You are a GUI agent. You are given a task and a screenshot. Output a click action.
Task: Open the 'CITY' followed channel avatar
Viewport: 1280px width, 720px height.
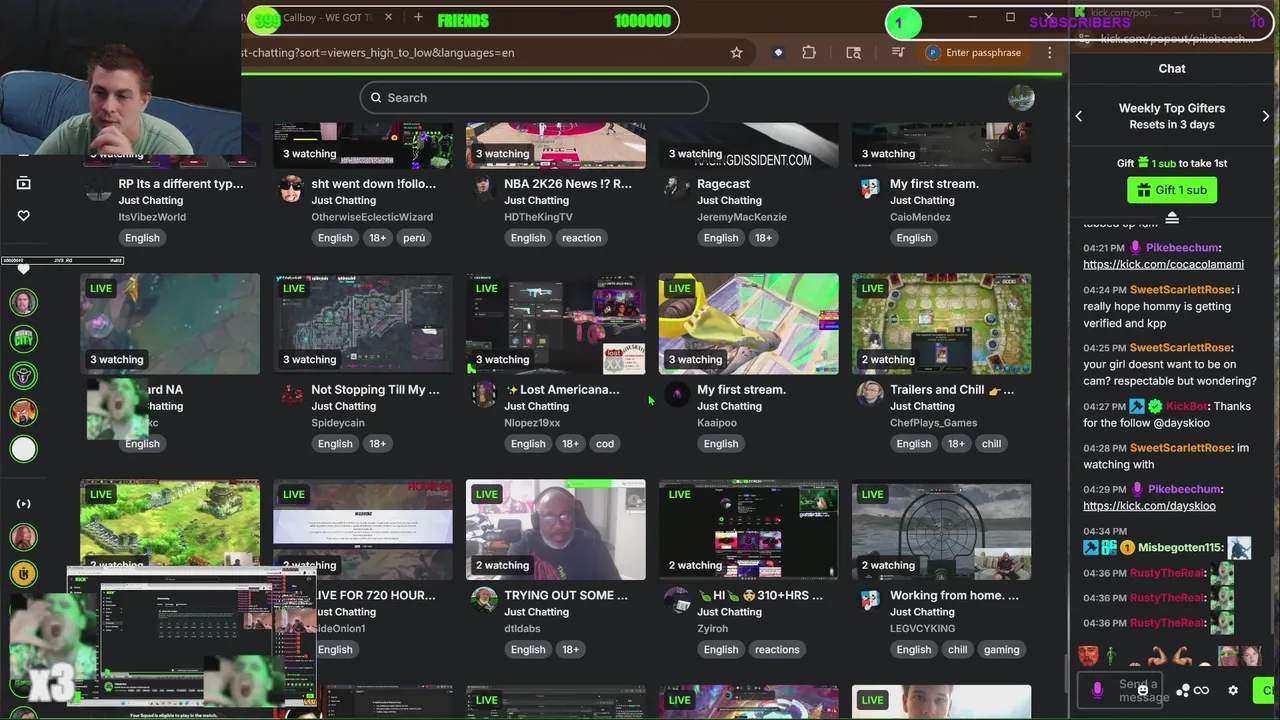pyautogui.click(x=24, y=339)
